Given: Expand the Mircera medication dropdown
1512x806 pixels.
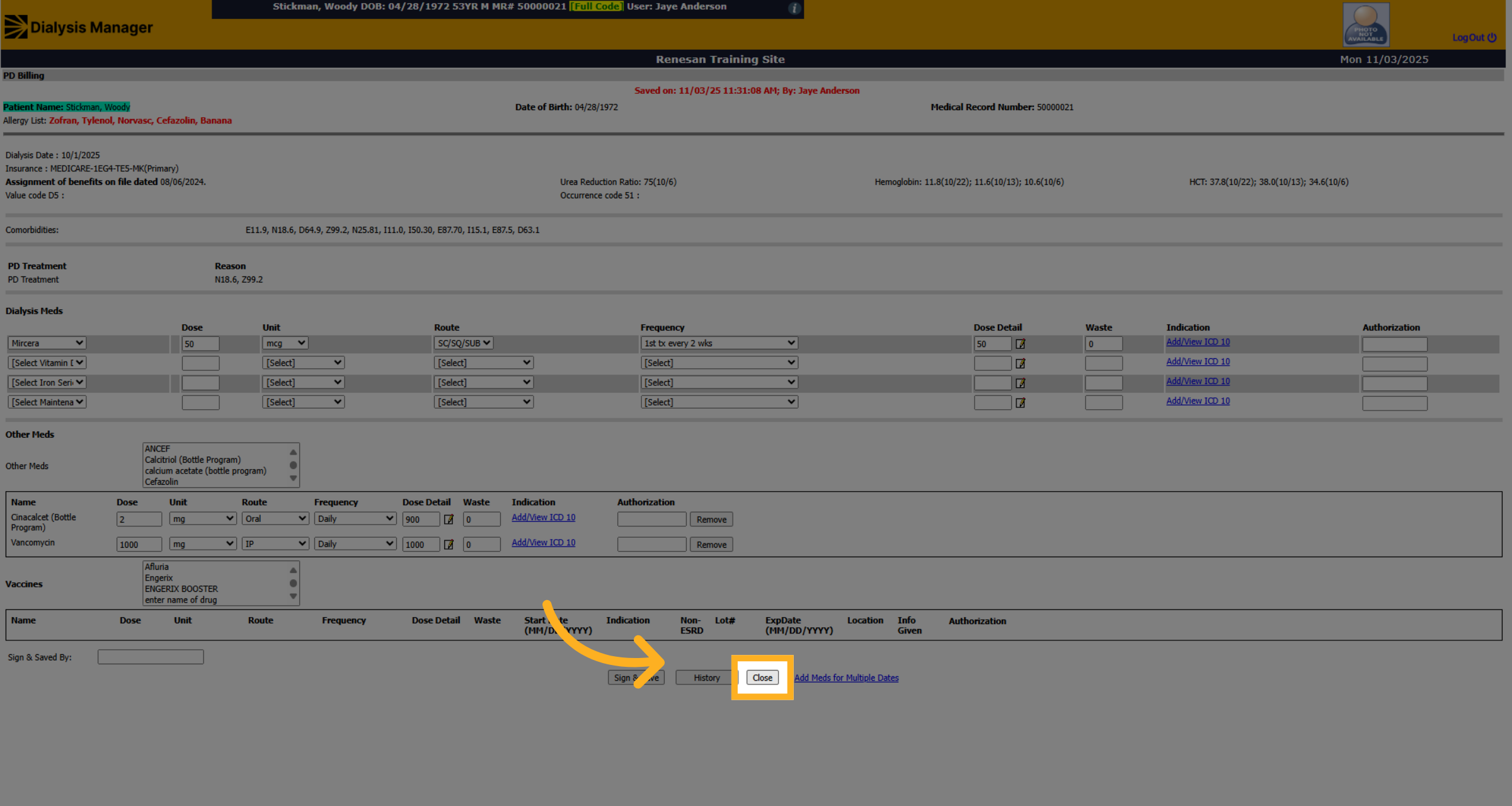Looking at the screenshot, I should (x=47, y=343).
